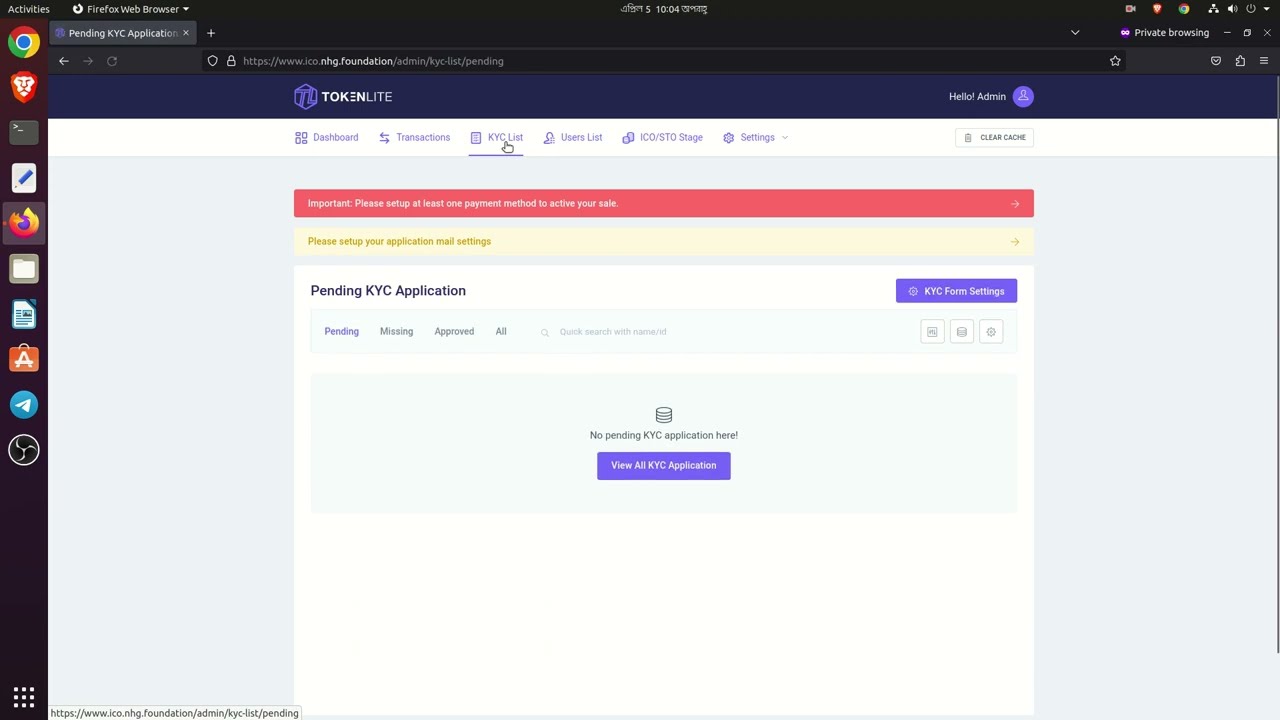Bookmark this page with the star icon
Image resolution: width=1280 pixels, height=720 pixels.
[x=1115, y=61]
